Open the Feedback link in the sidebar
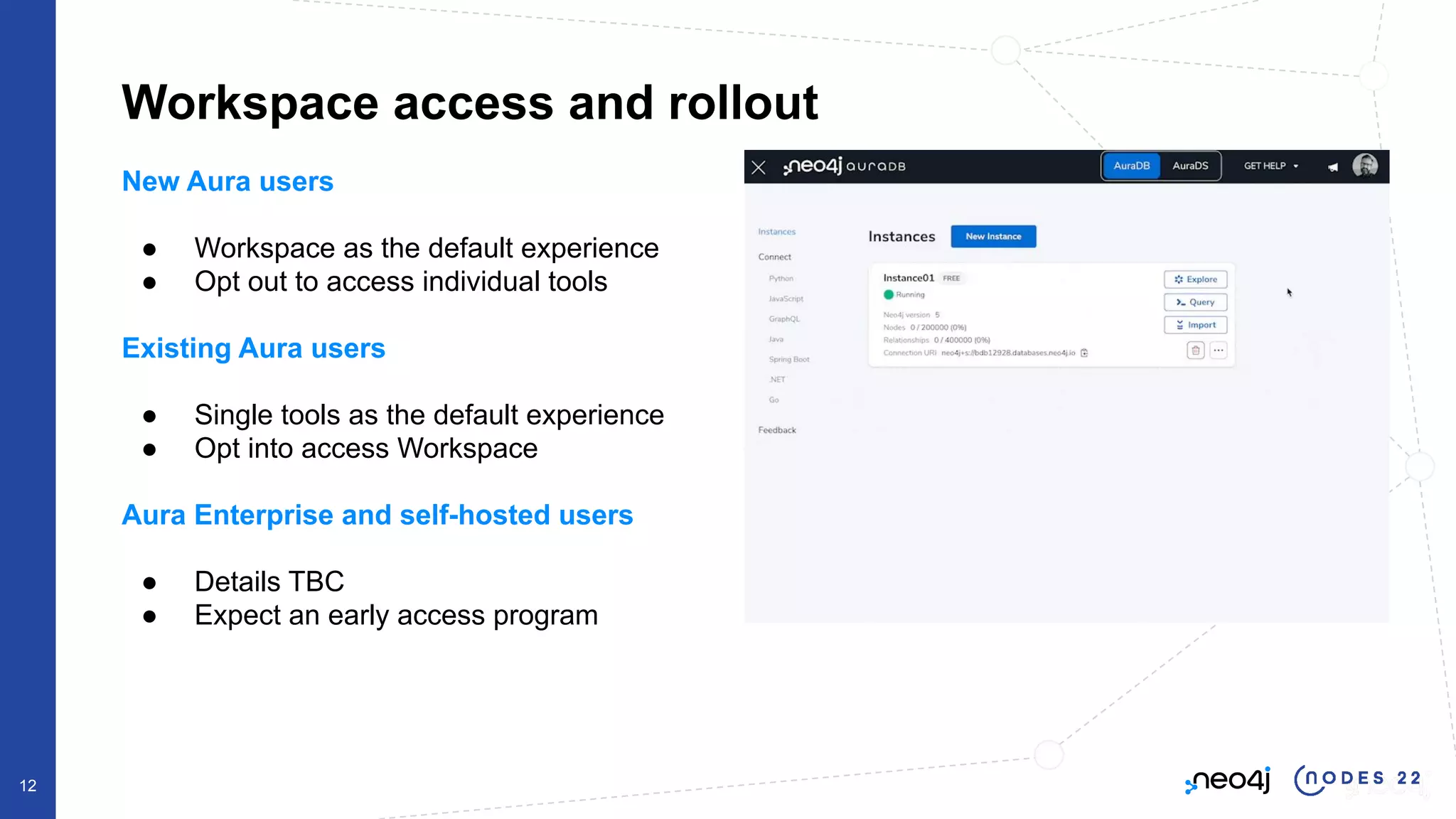The width and height of the screenshot is (1456, 819). (777, 430)
